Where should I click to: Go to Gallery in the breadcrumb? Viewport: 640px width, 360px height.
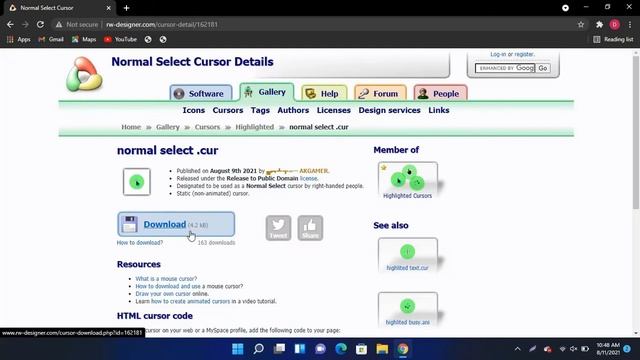point(168,127)
